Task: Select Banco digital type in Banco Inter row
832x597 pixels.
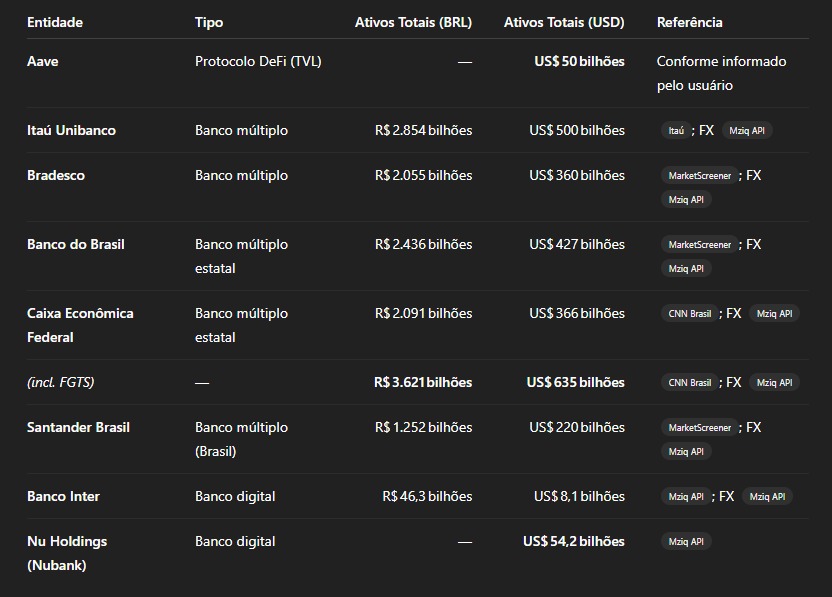Action: pos(235,497)
